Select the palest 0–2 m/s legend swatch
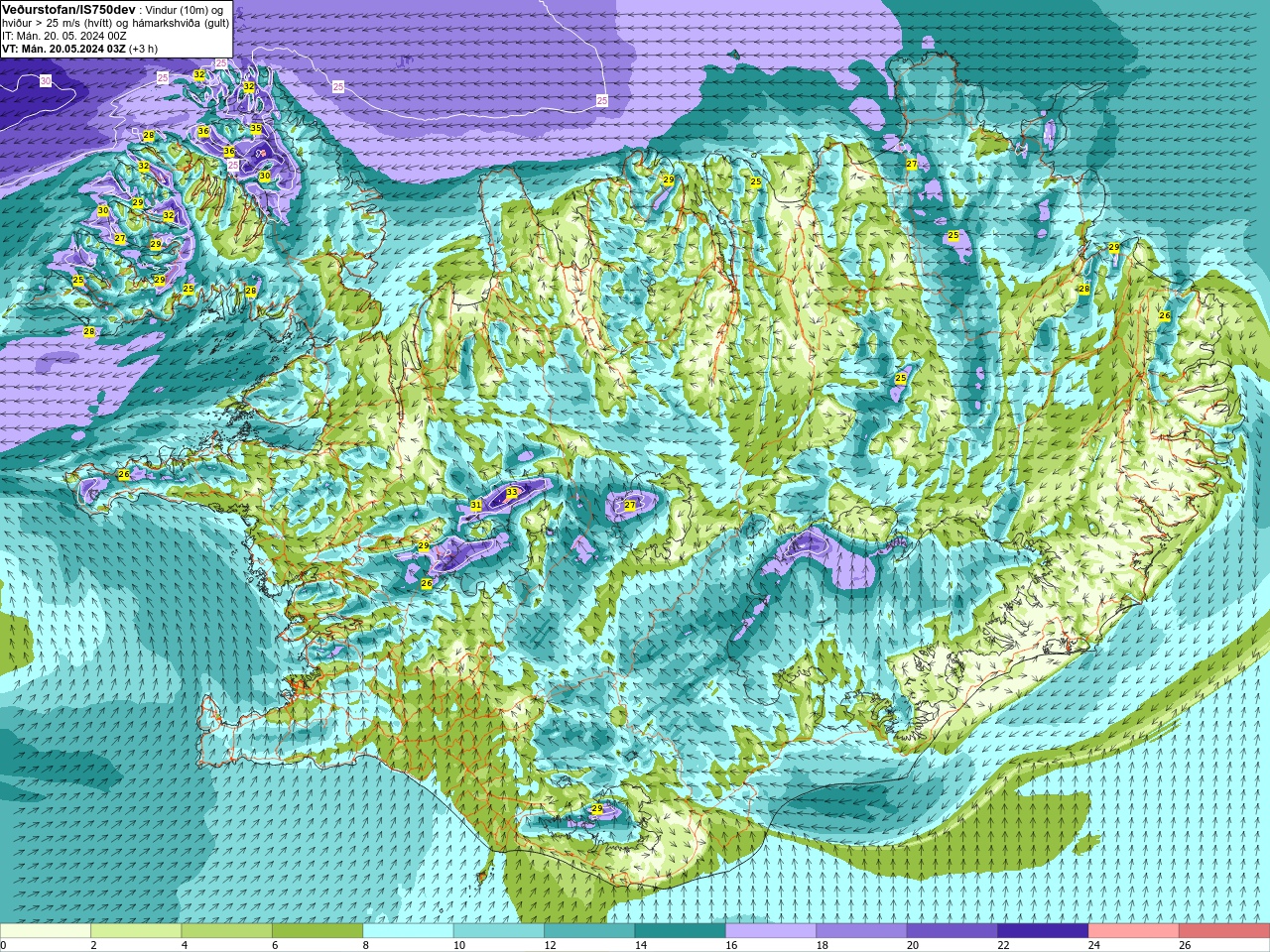Image resolution: width=1270 pixels, height=952 pixels. [46, 931]
